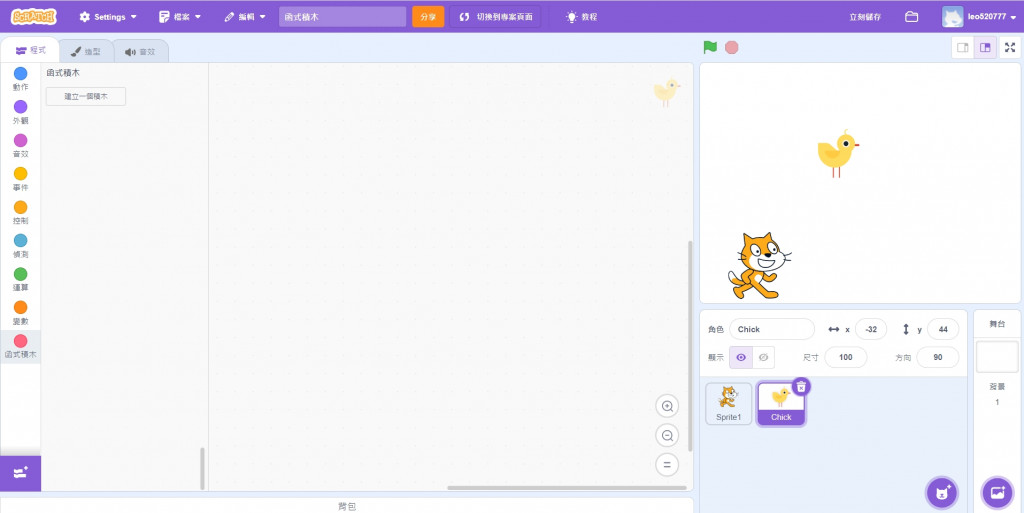Switch to the 程式 code tab
Image resolution: width=1024 pixels, height=513 pixels.
30,50
